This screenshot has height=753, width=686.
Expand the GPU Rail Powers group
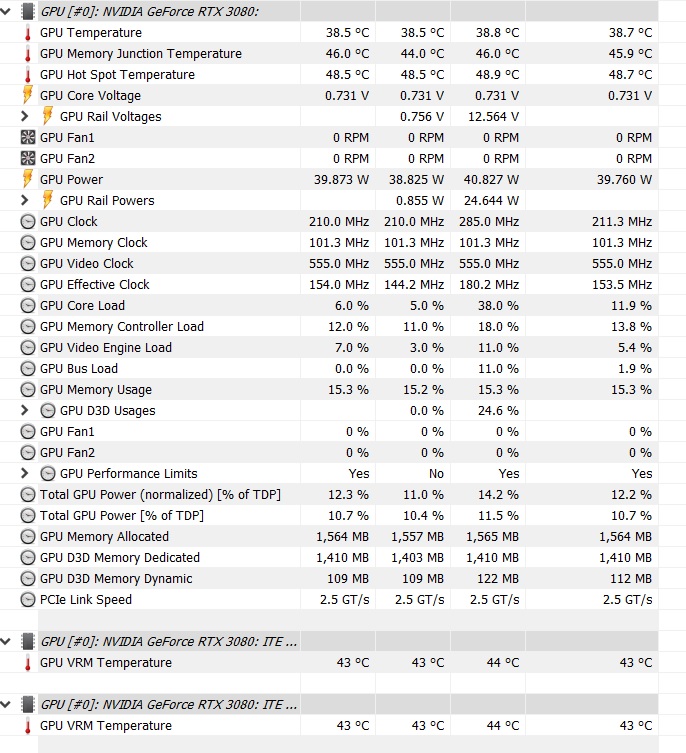coord(25,201)
